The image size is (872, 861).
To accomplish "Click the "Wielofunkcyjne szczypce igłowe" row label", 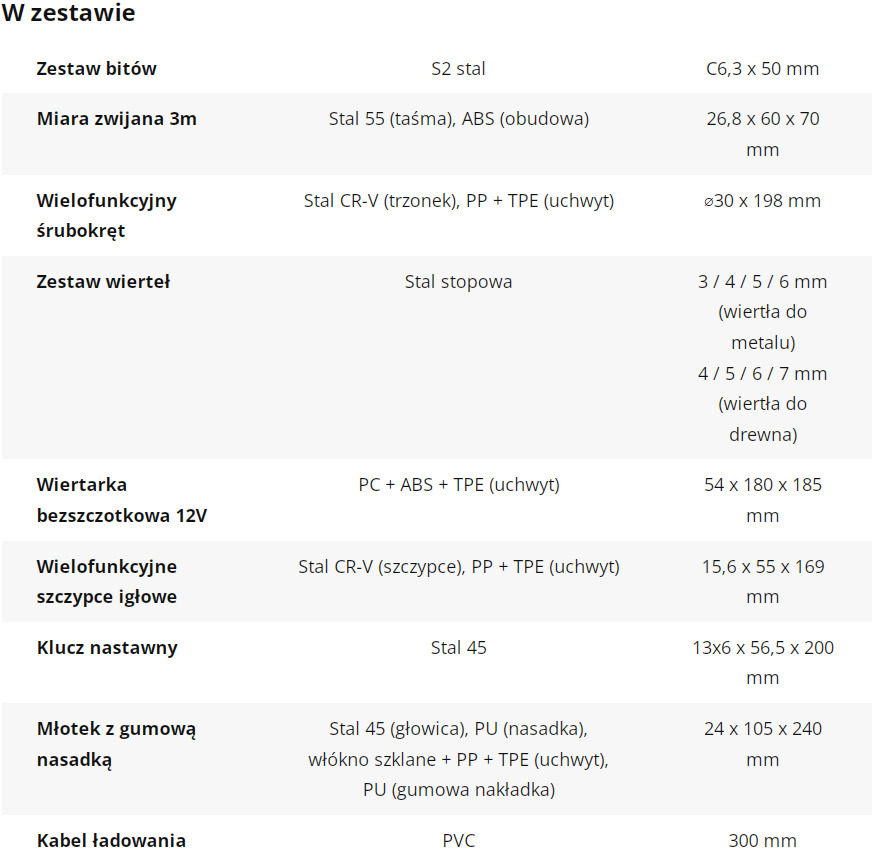I will click(106, 581).
